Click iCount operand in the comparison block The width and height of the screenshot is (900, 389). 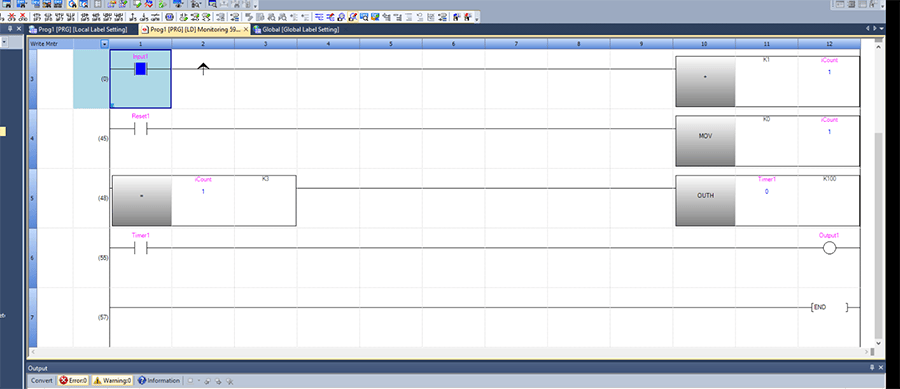203,180
